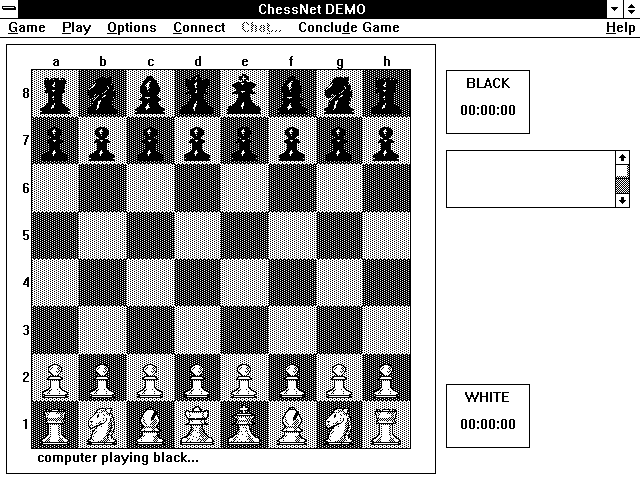Open the Options menu
The height and width of the screenshot is (480, 640).
132,28
